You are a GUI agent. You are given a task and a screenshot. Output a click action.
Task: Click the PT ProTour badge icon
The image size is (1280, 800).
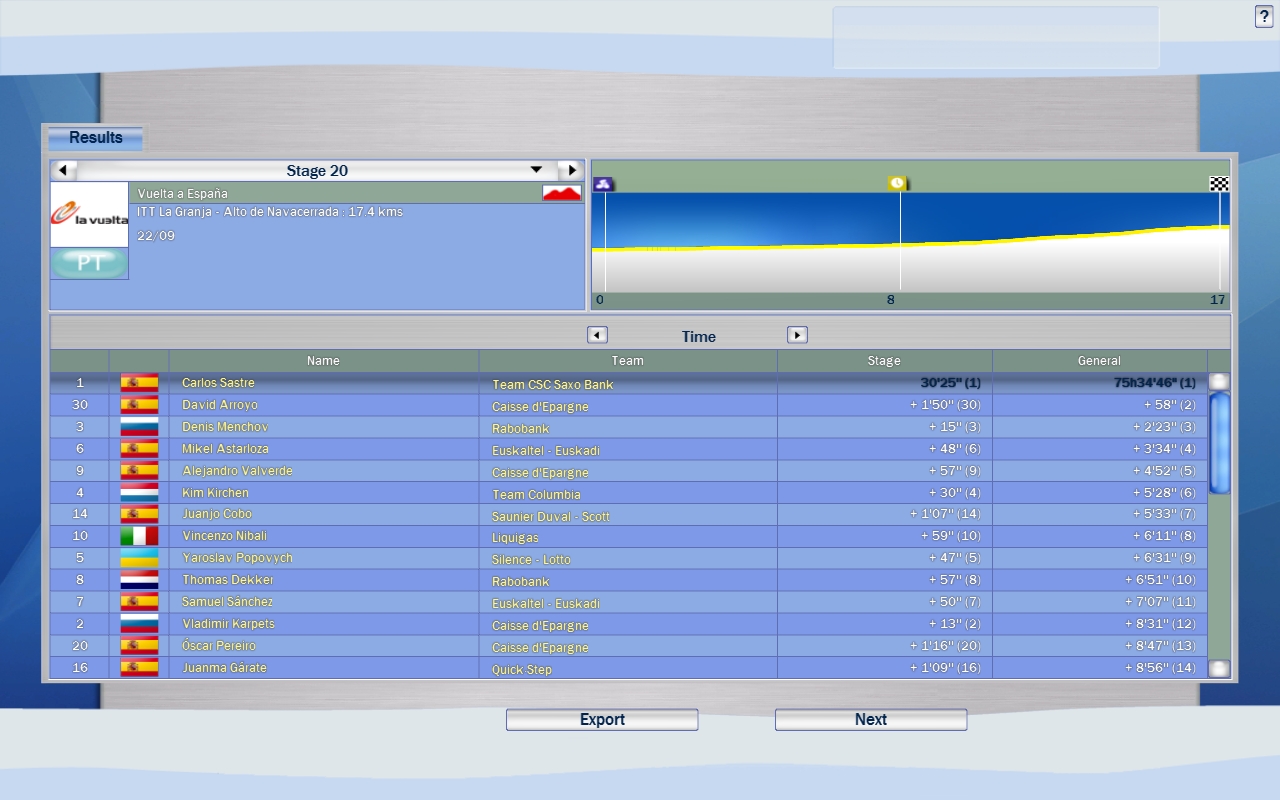click(89, 264)
